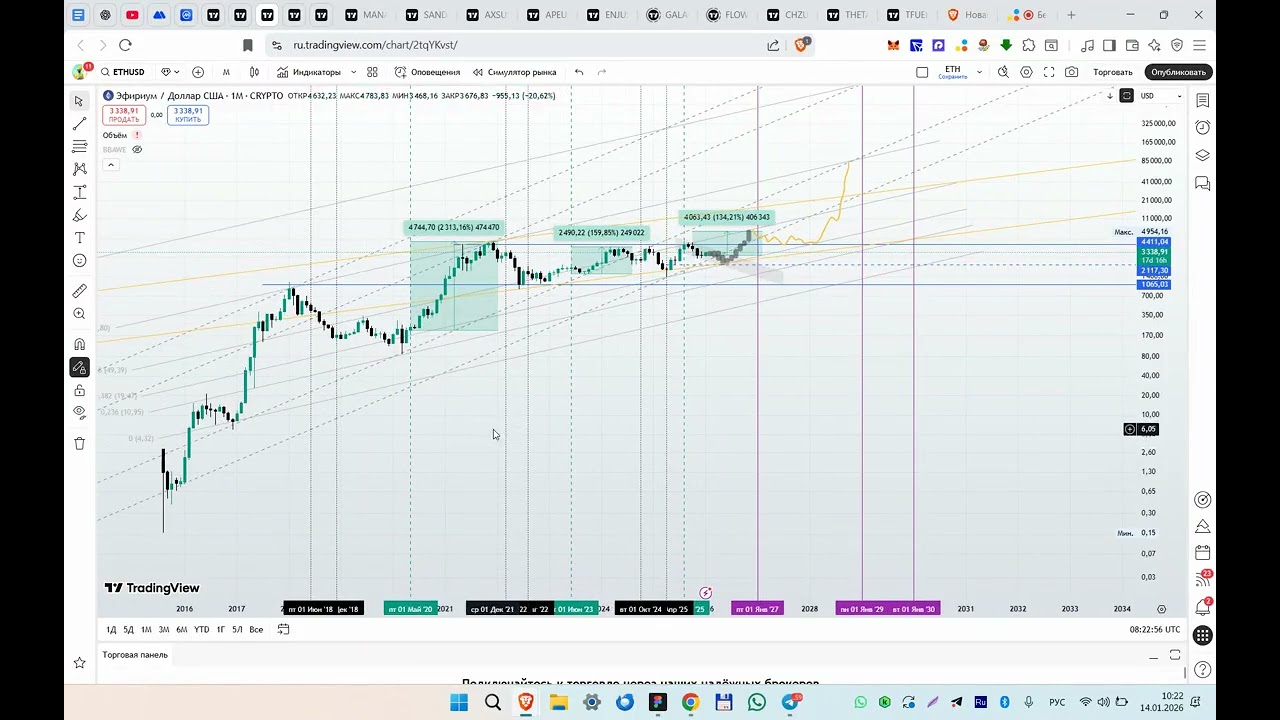Click the ПРОДАТЬ sell price button
This screenshot has height=720, width=1280.
pyautogui.click(x=124, y=115)
